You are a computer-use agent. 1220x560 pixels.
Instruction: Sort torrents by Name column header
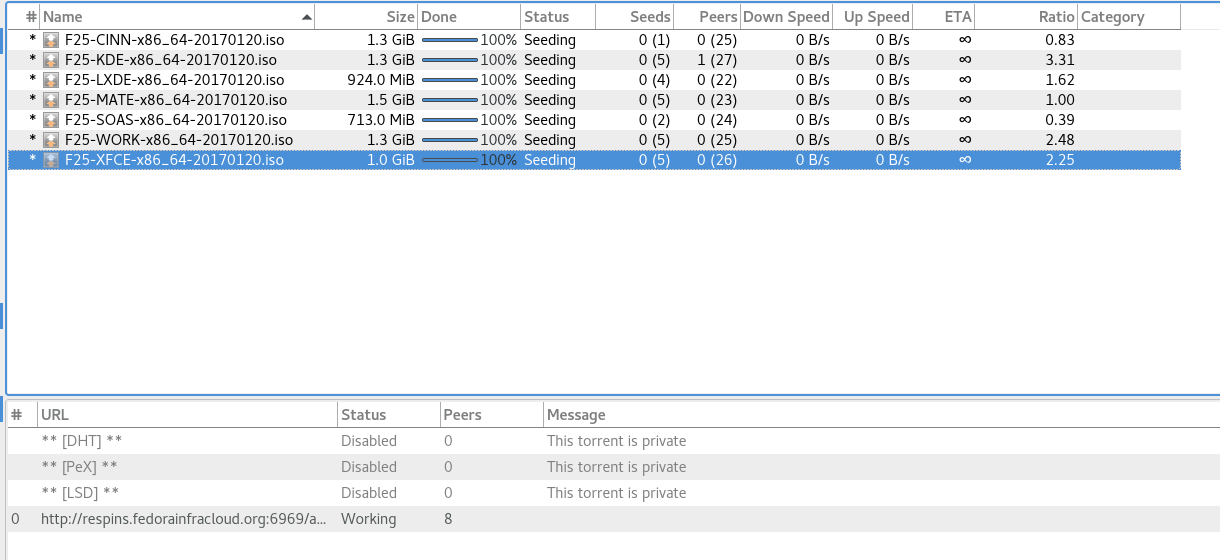pyautogui.click(x=177, y=17)
